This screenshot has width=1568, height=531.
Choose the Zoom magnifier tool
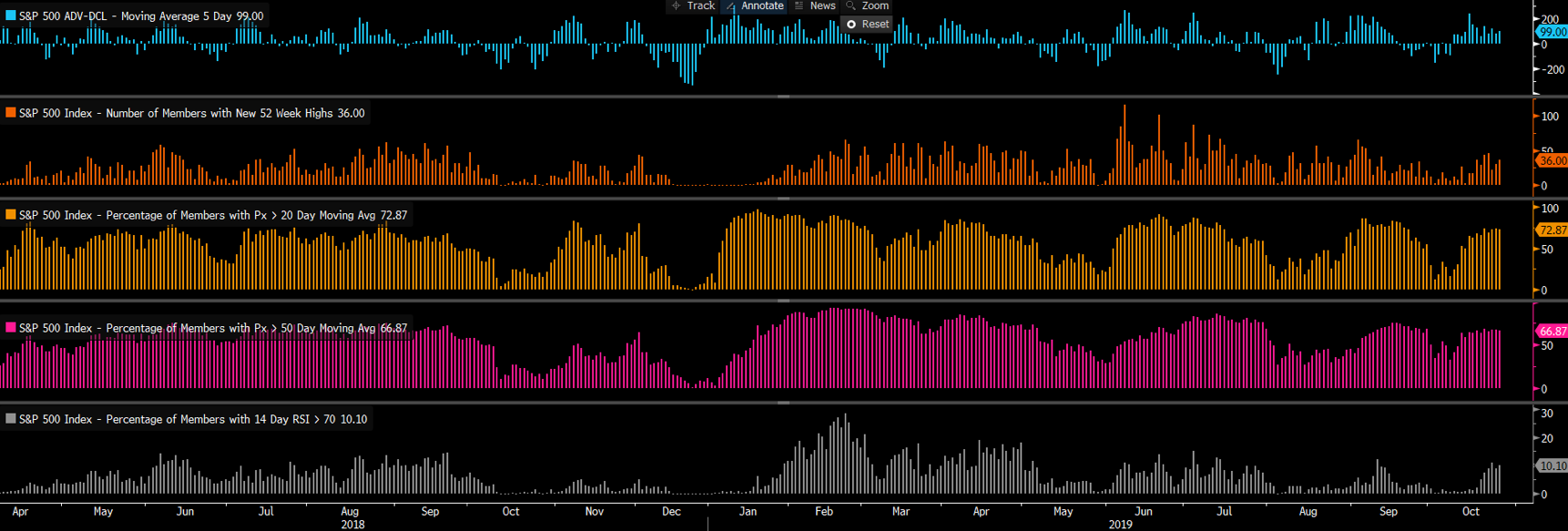868,5
